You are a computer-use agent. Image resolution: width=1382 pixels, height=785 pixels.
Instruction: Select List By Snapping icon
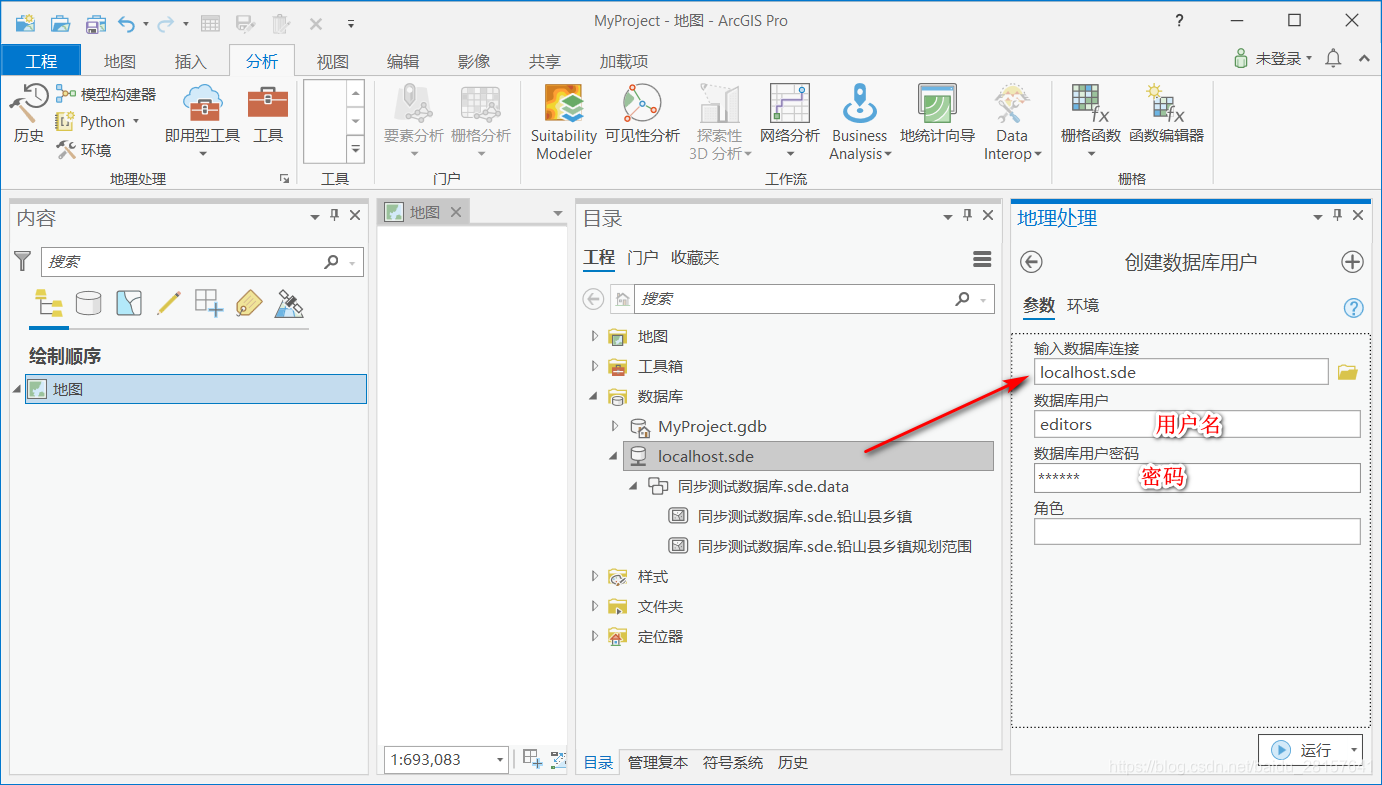(209, 303)
